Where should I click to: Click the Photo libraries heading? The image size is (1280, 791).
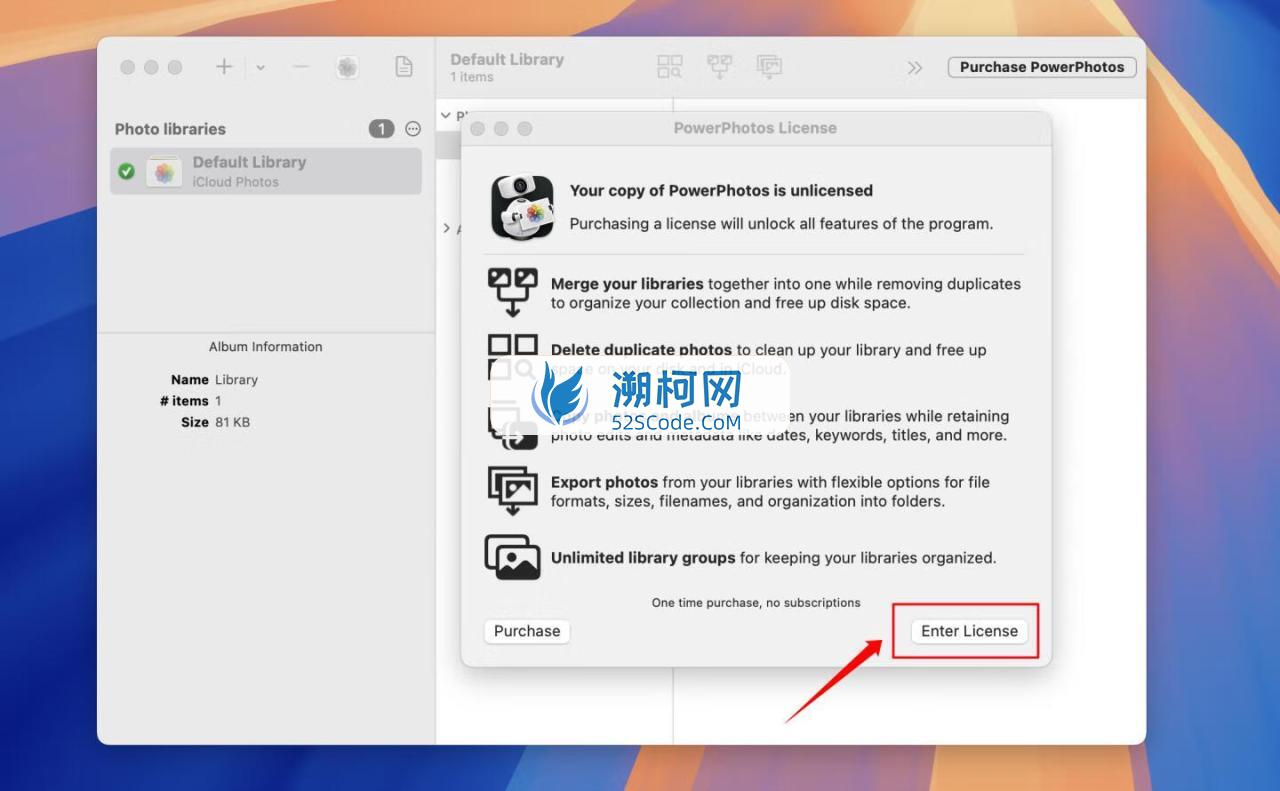tap(170, 129)
